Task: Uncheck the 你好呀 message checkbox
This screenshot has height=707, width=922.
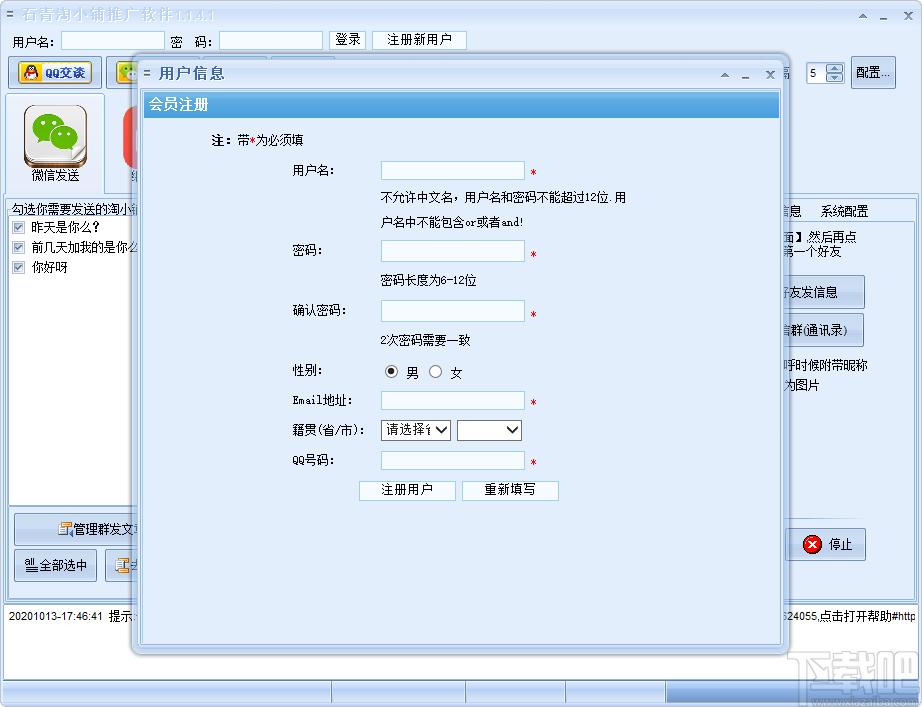Action: pyautogui.click(x=19, y=267)
